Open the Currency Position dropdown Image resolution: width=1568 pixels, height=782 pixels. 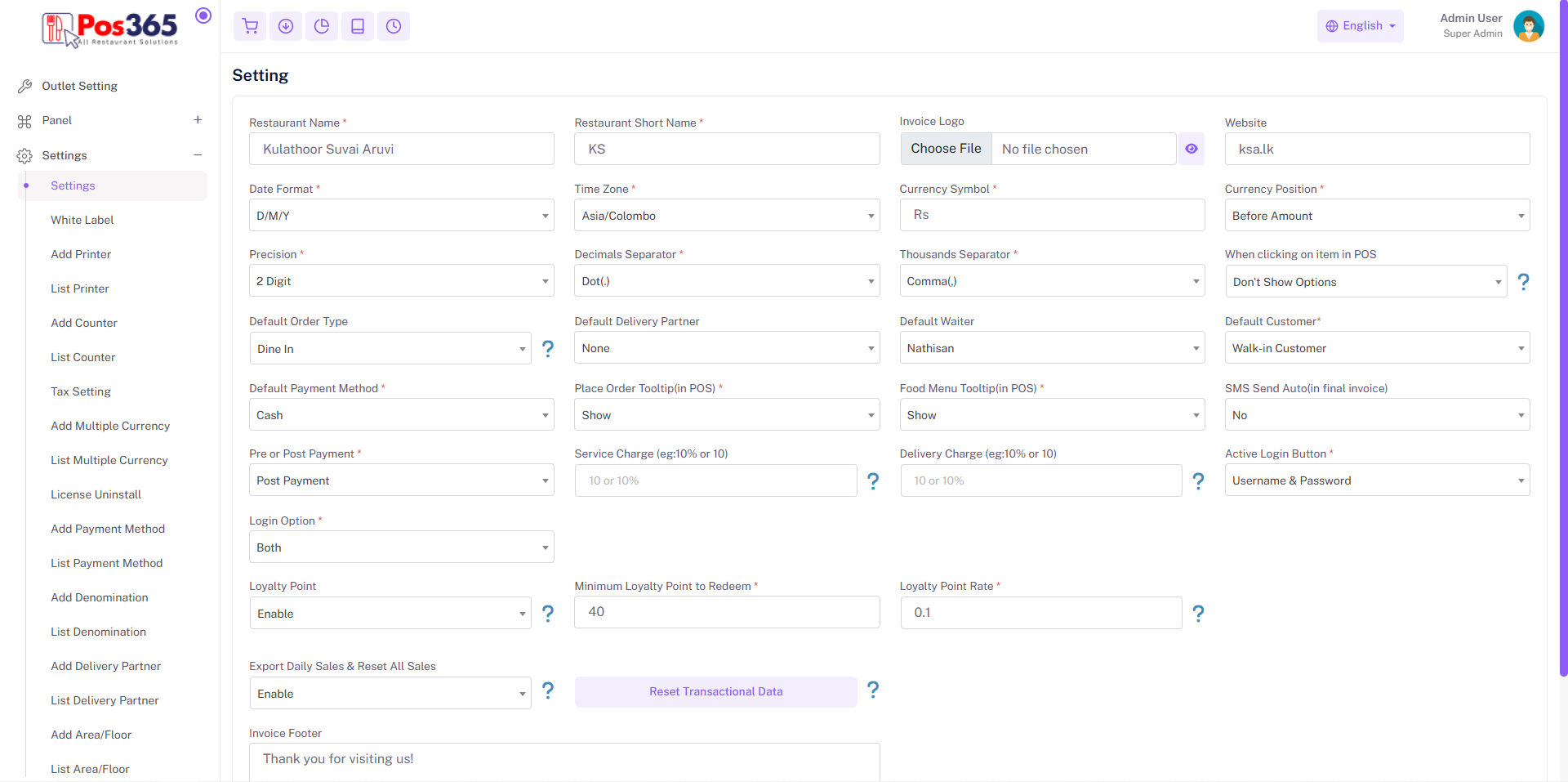coord(1377,216)
